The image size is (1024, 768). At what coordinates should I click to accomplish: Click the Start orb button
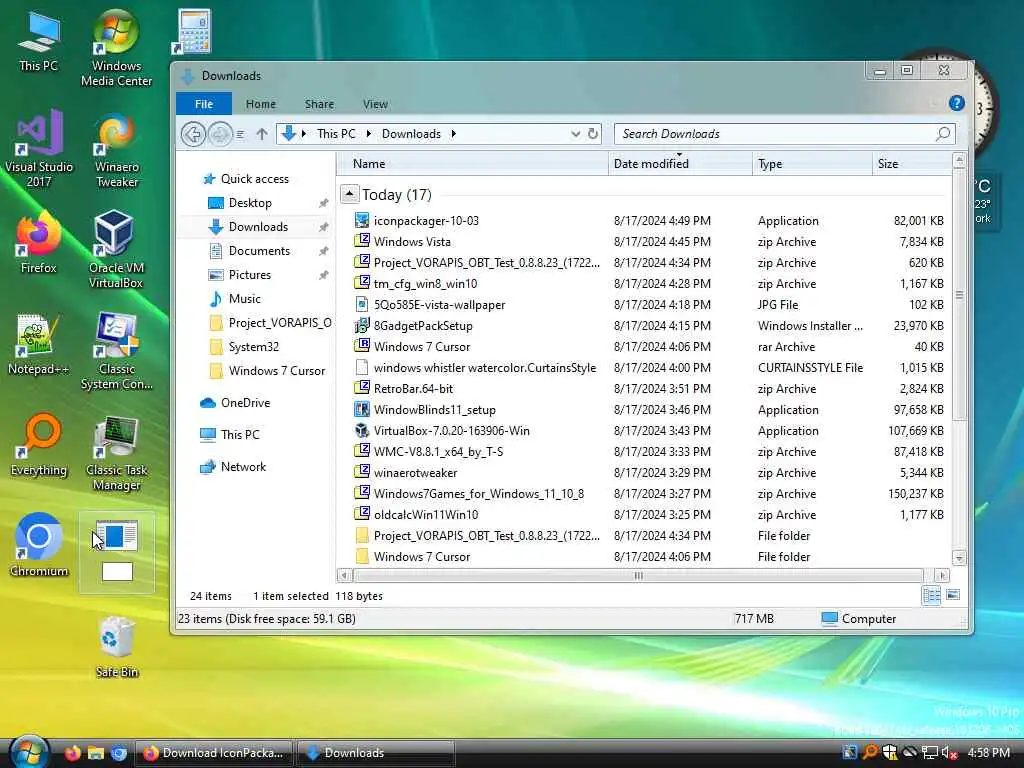coord(29,752)
